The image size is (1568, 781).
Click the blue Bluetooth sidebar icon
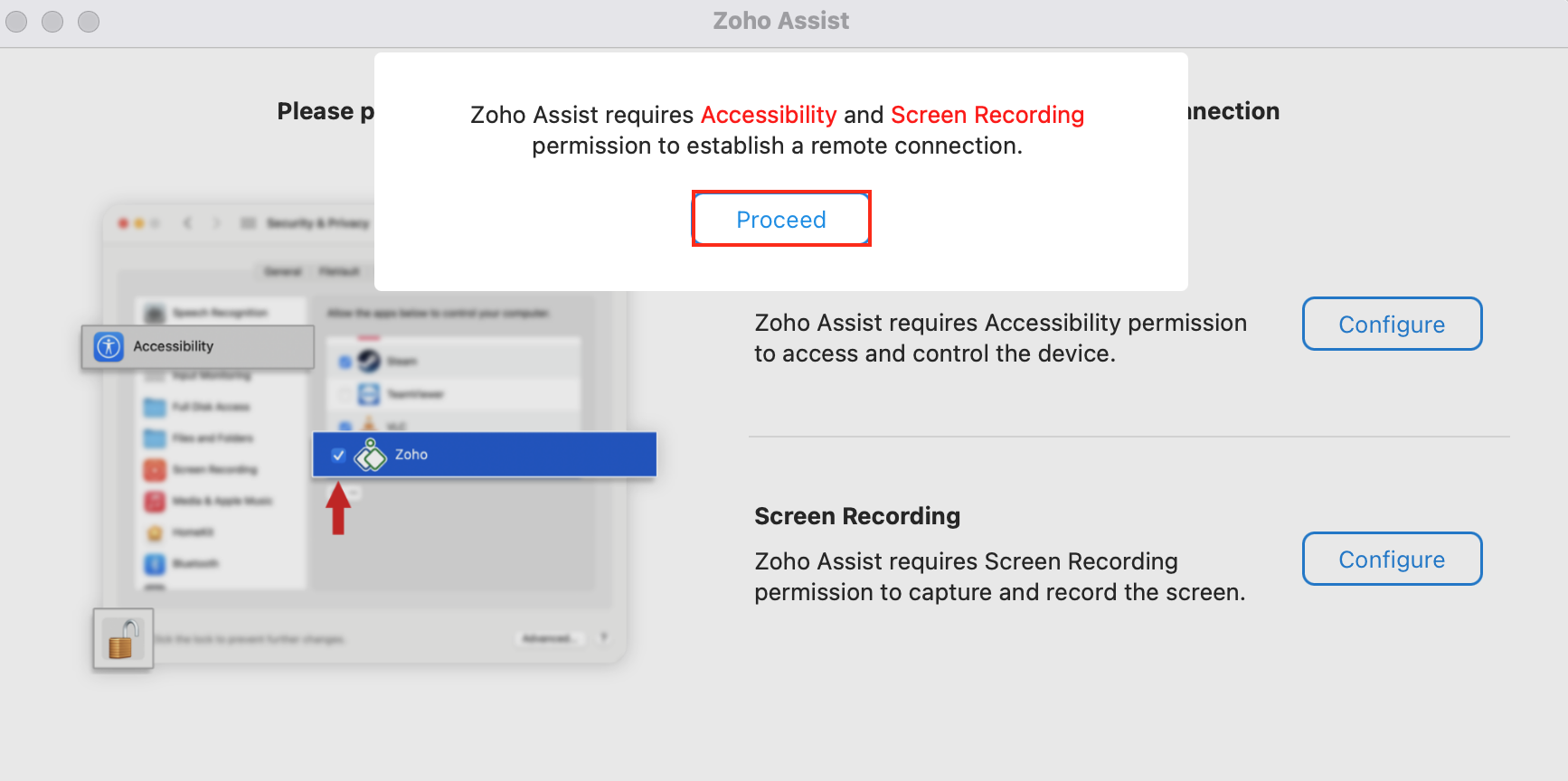156,564
